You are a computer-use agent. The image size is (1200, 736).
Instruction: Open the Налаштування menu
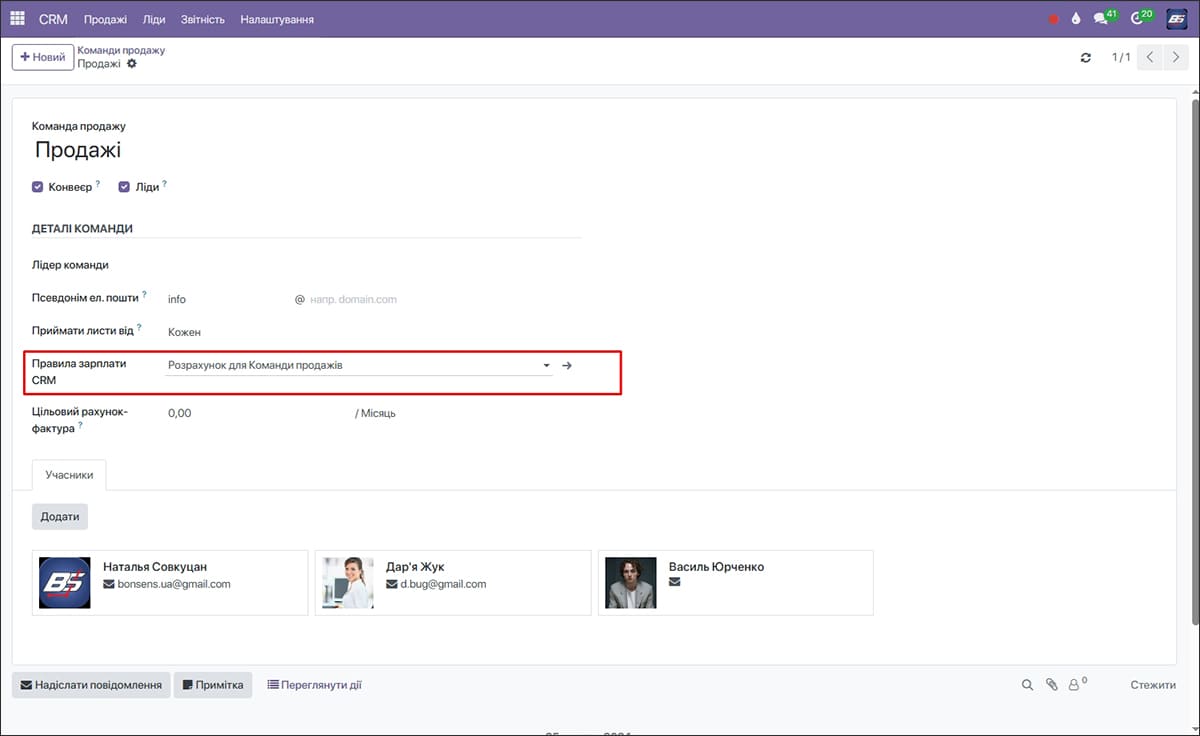pyautogui.click(x=277, y=19)
